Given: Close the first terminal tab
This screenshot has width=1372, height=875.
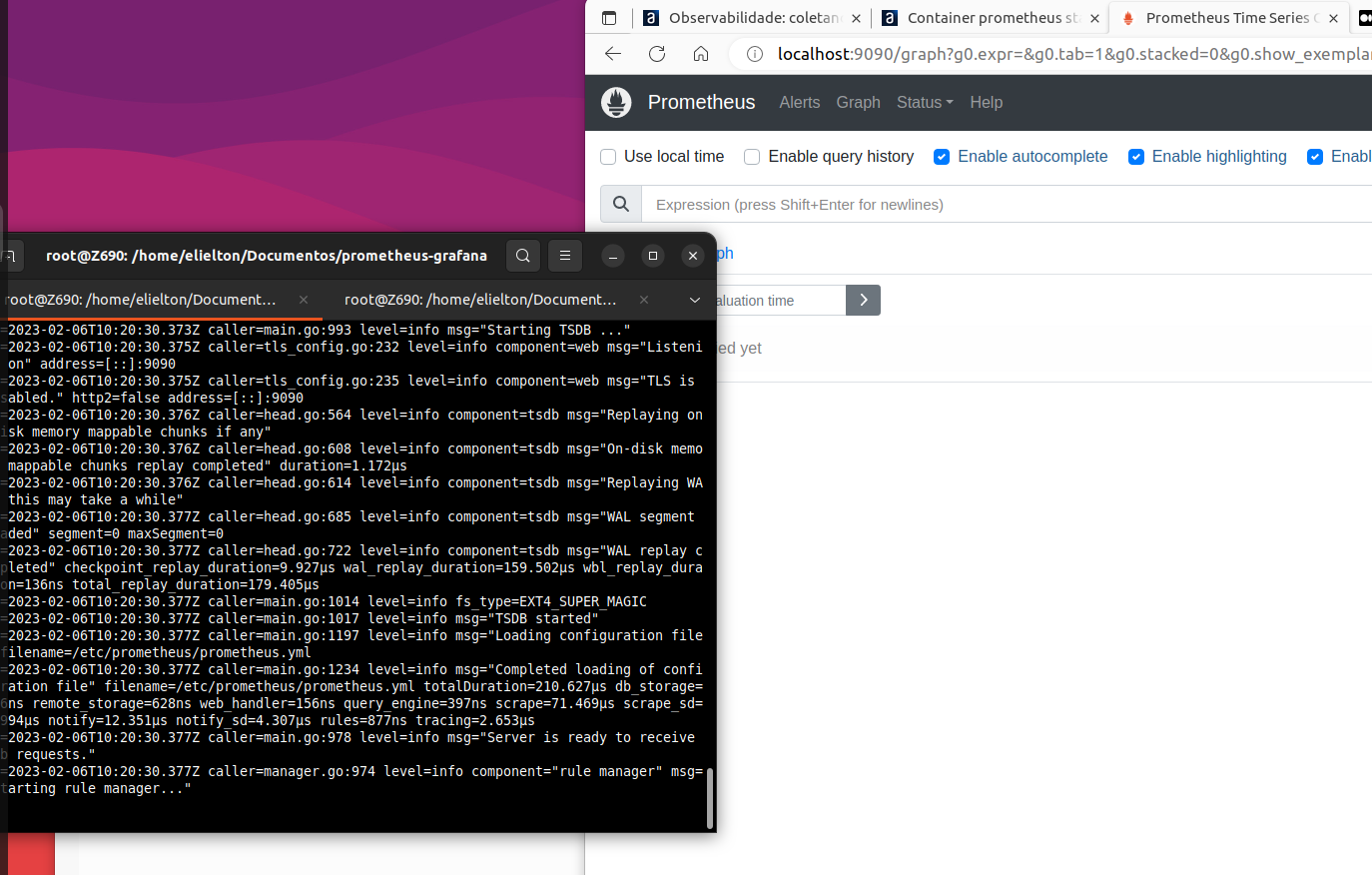Looking at the screenshot, I should (304, 300).
